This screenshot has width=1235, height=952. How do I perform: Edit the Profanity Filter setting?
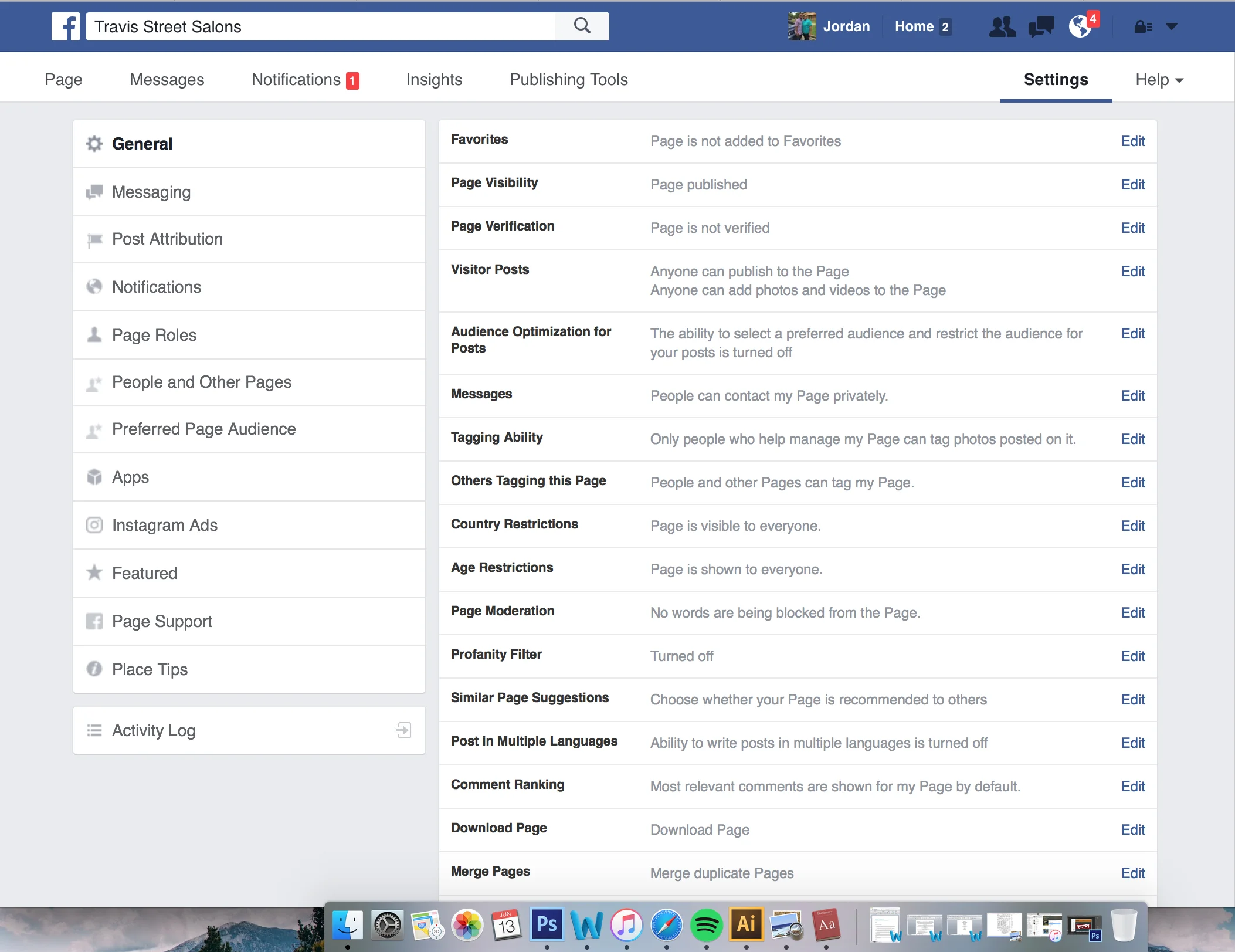pos(1132,656)
